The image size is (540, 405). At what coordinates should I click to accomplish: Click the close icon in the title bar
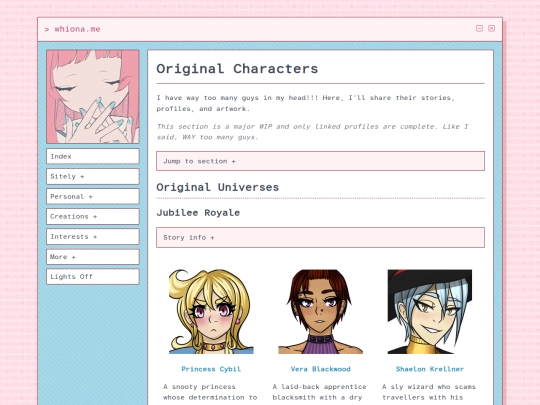(491, 28)
